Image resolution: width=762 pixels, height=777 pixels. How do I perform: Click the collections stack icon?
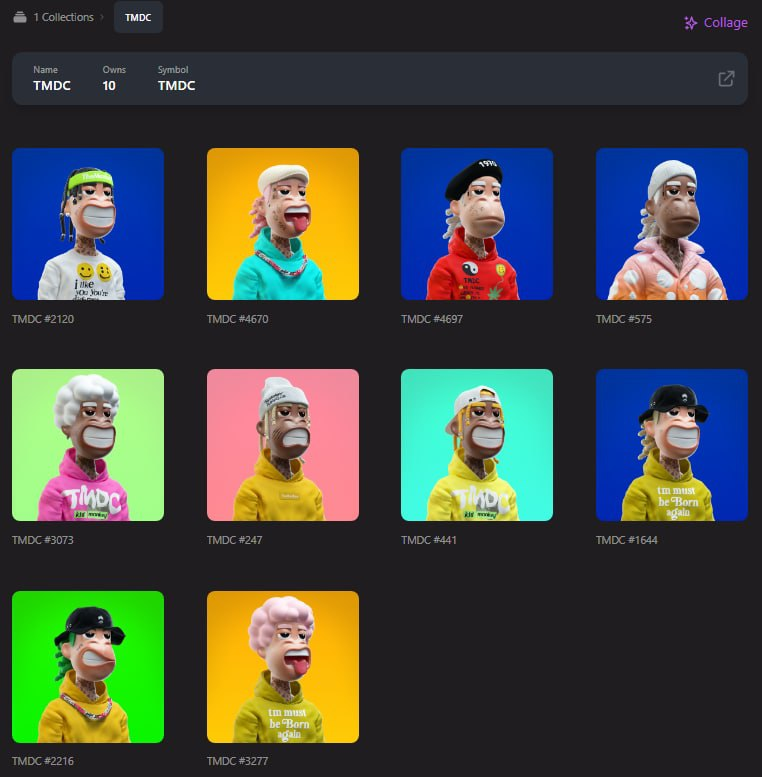pyautogui.click(x=20, y=17)
